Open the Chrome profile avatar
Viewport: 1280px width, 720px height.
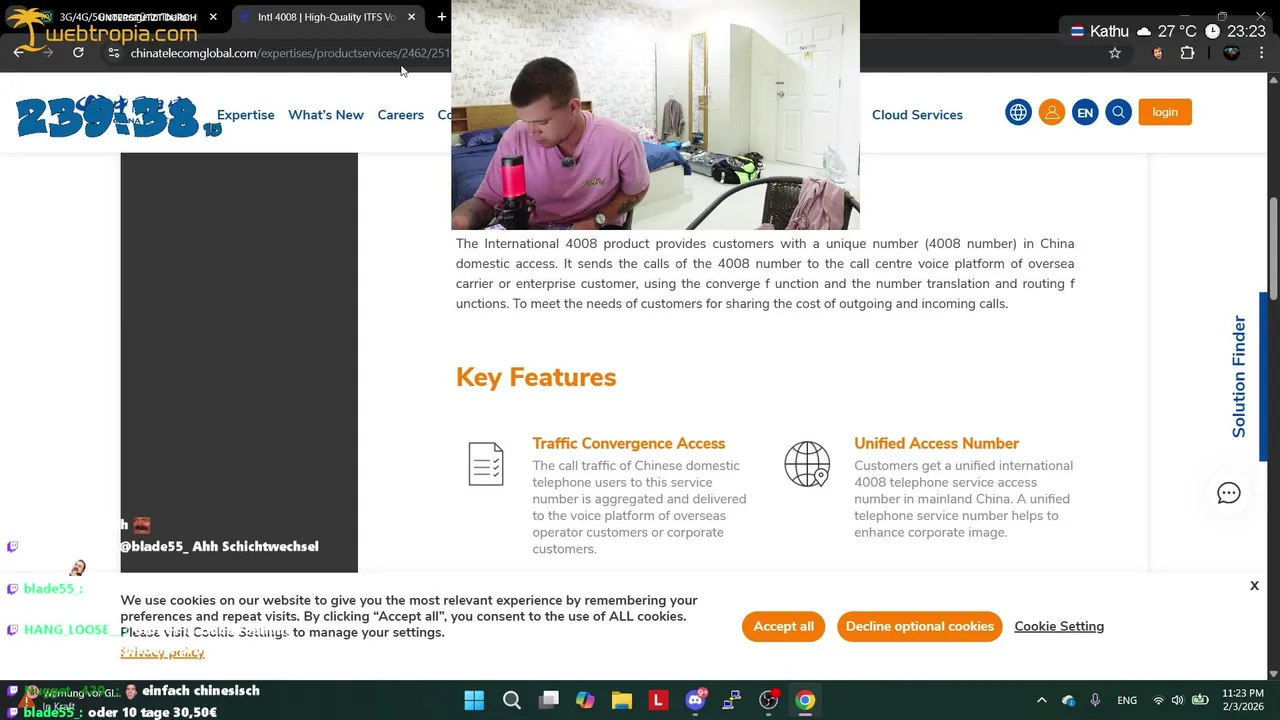tap(1231, 53)
